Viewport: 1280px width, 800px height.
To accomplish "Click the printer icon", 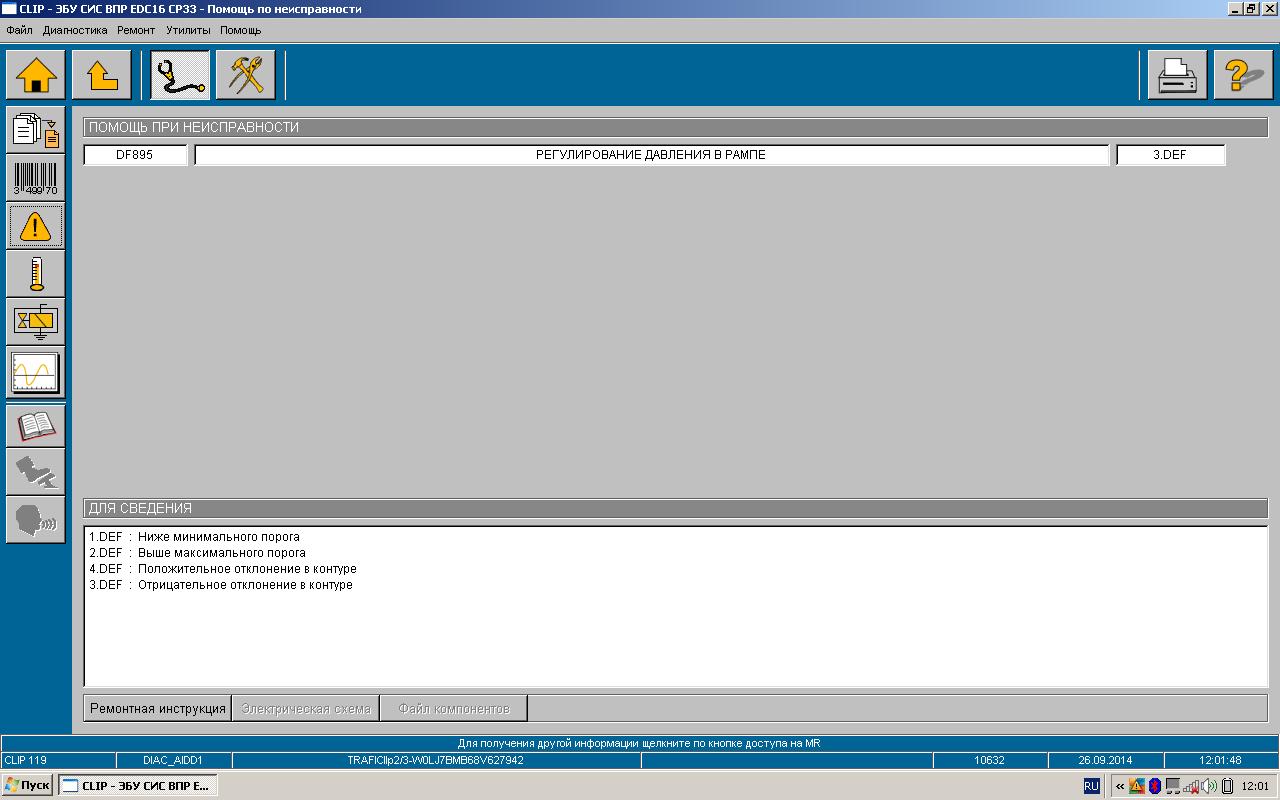I will [1177, 75].
